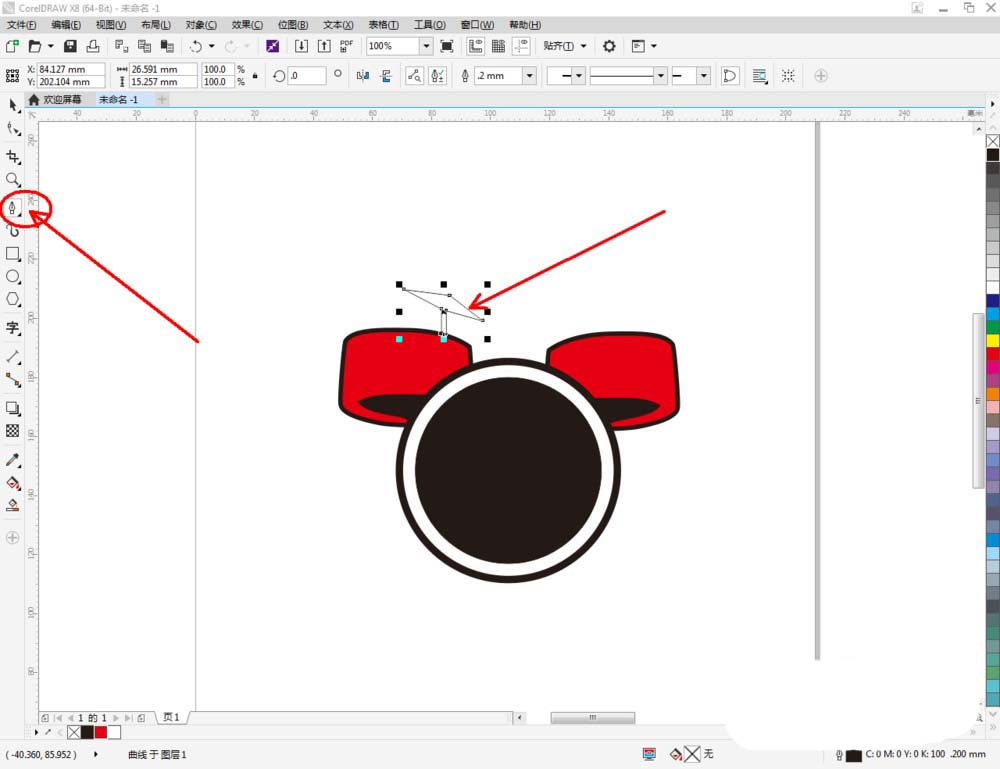1000x769 pixels.
Task: Click the Export icon
Action: click(324, 46)
